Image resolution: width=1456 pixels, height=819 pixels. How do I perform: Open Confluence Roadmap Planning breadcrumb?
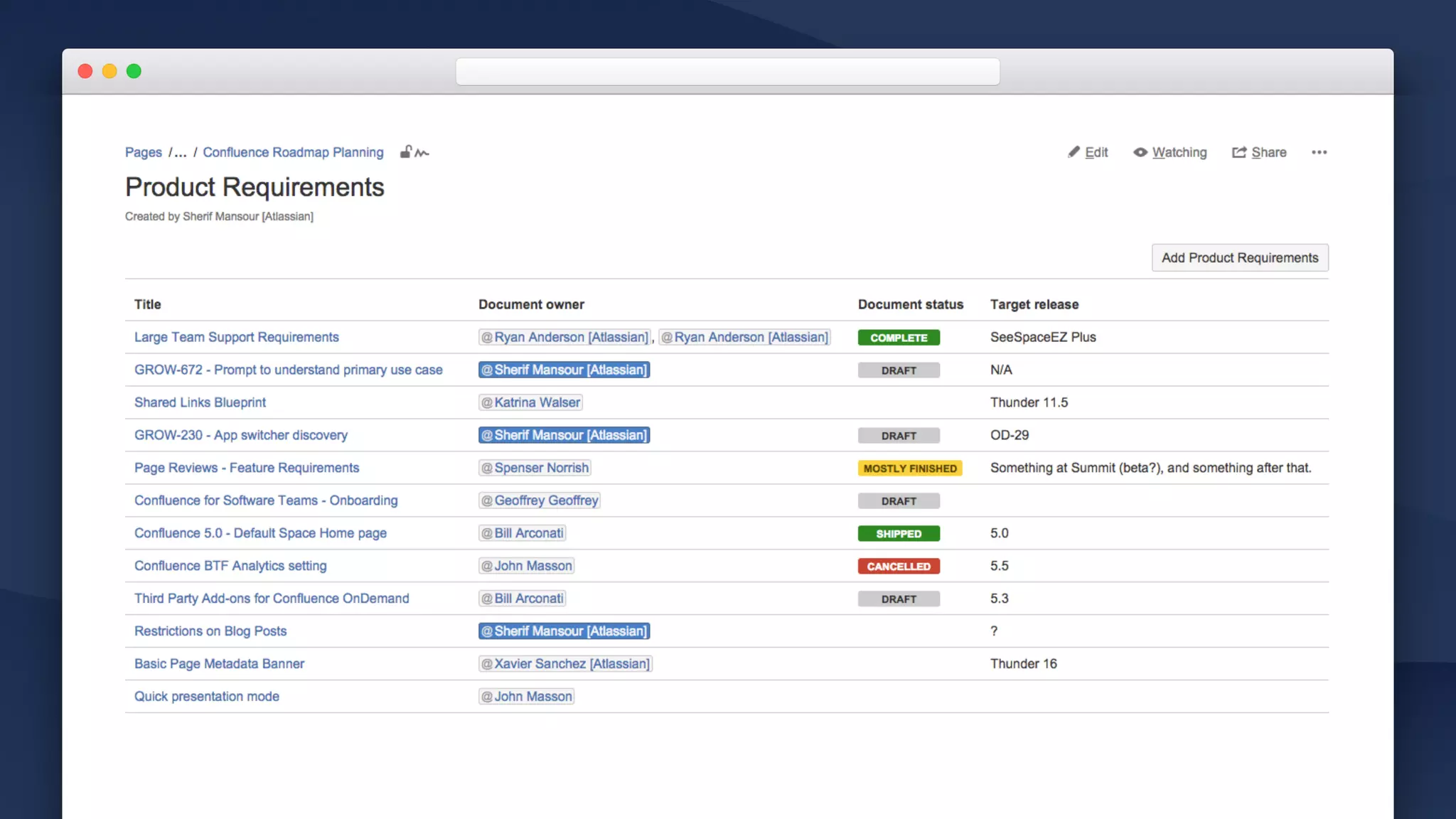point(293,152)
